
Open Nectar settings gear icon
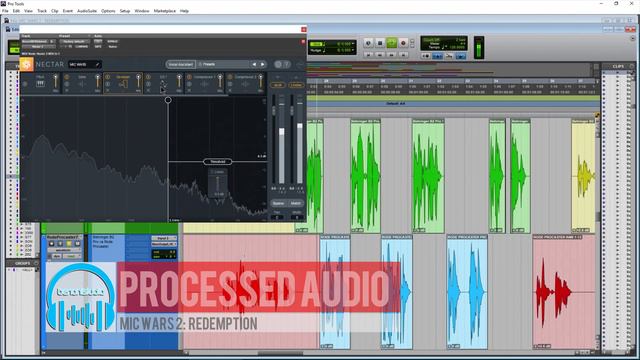pos(278,64)
